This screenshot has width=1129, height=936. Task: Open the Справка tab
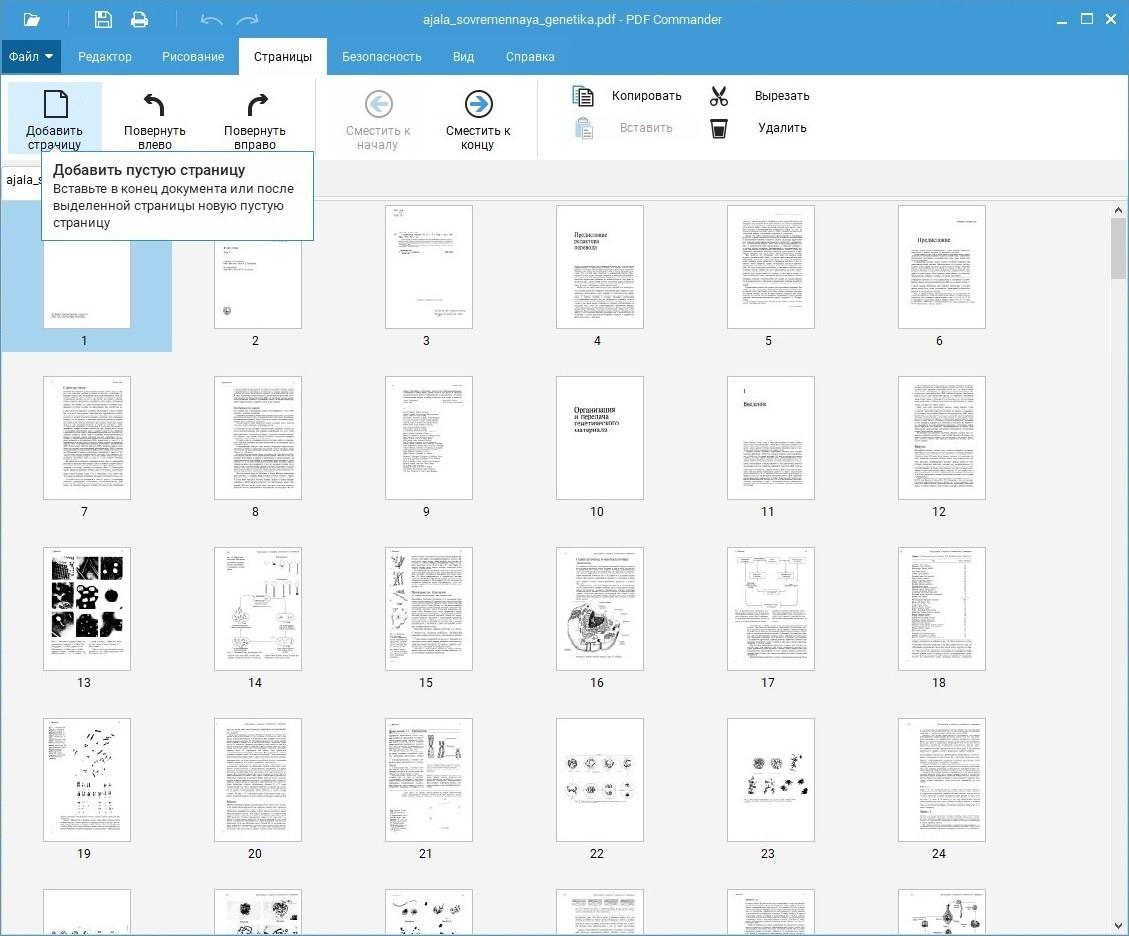point(530,56)
